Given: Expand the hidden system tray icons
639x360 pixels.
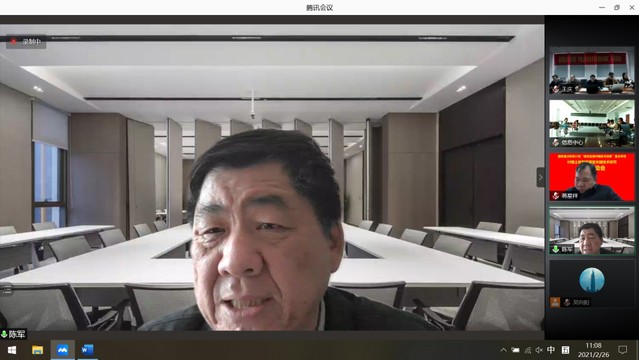Looking at the screenshot, I should pos(504,350).
